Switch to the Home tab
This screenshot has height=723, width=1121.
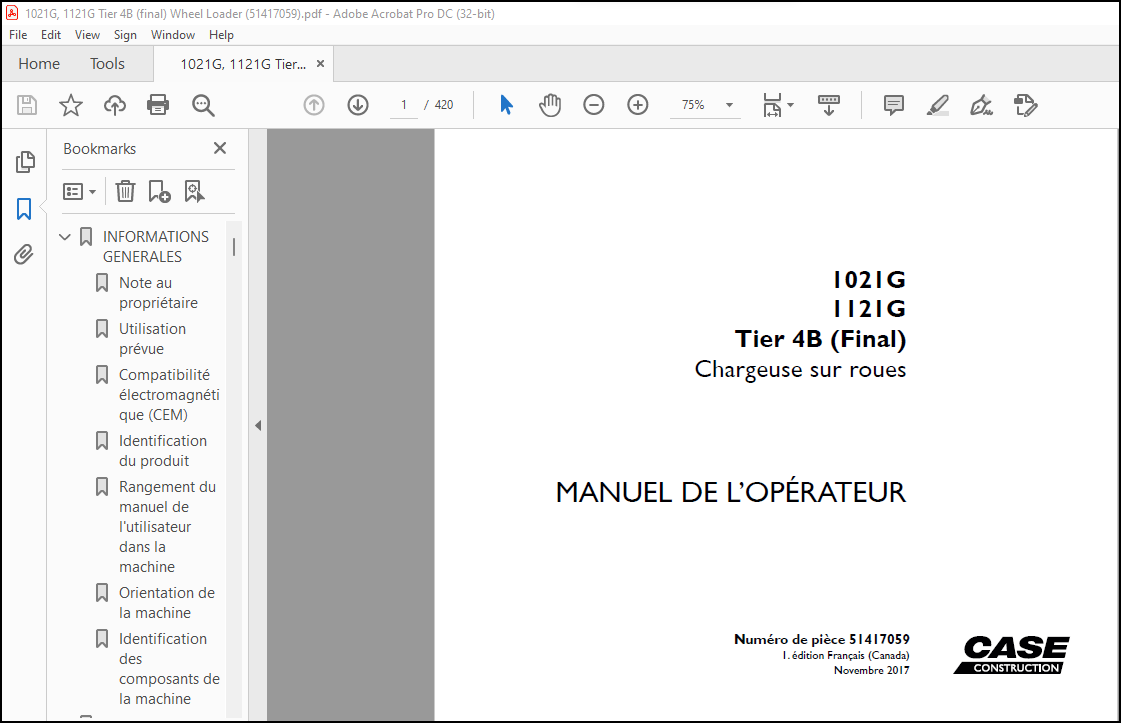pos(39,64)
